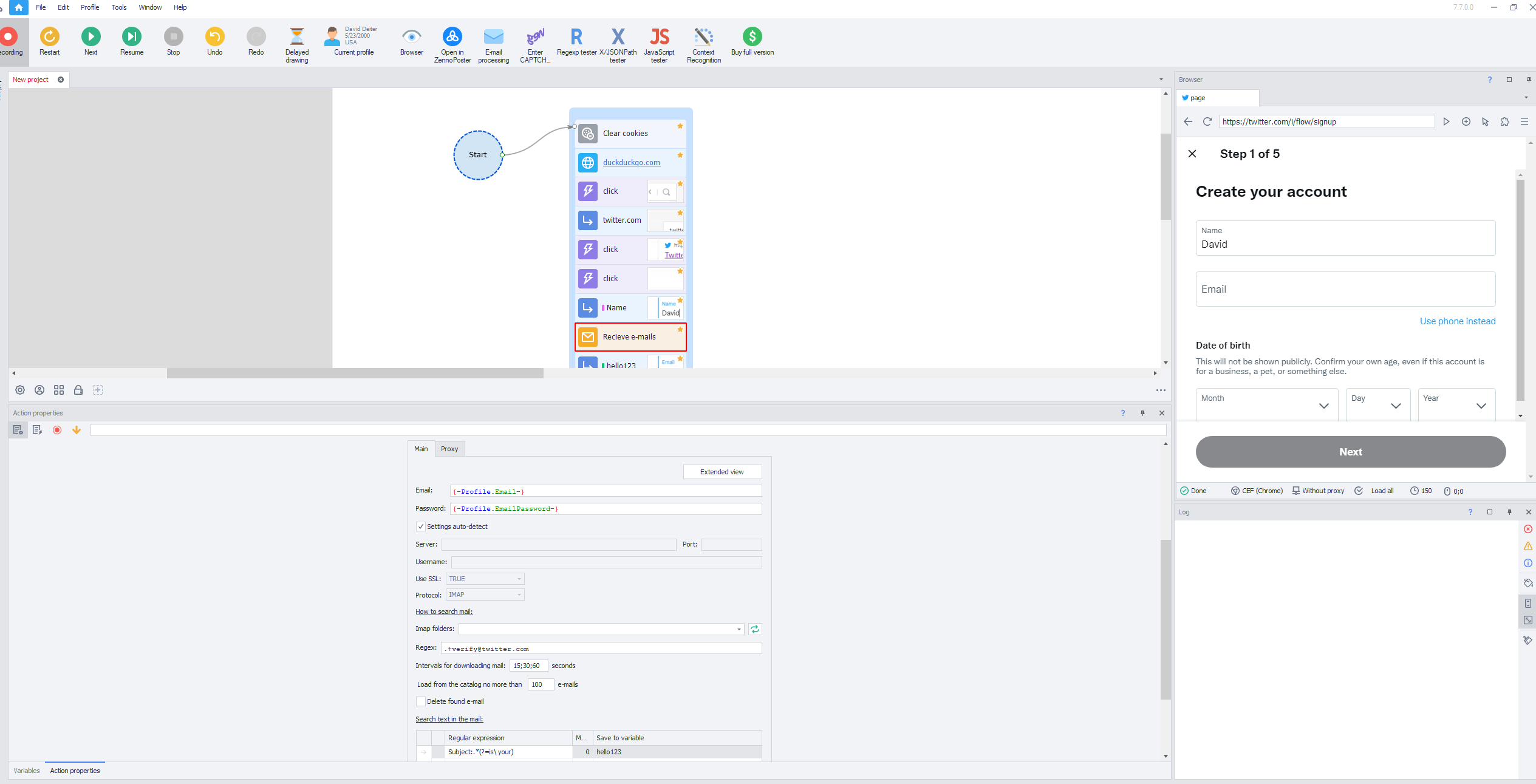
Task: Click the orange down arrow icon
Action: tap(77, 430)
